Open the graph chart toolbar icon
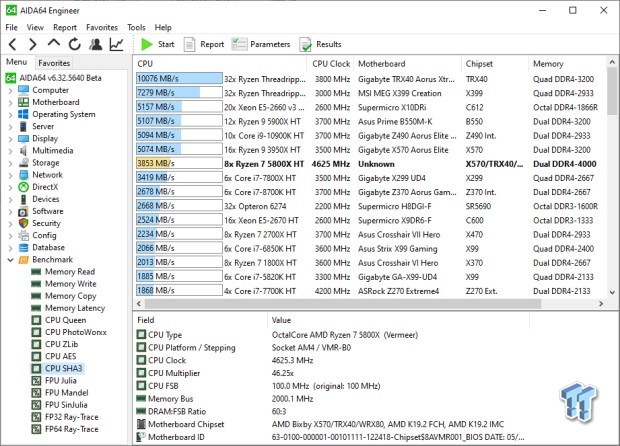Viewport: 620px width, 446px height. pos(117,44)
